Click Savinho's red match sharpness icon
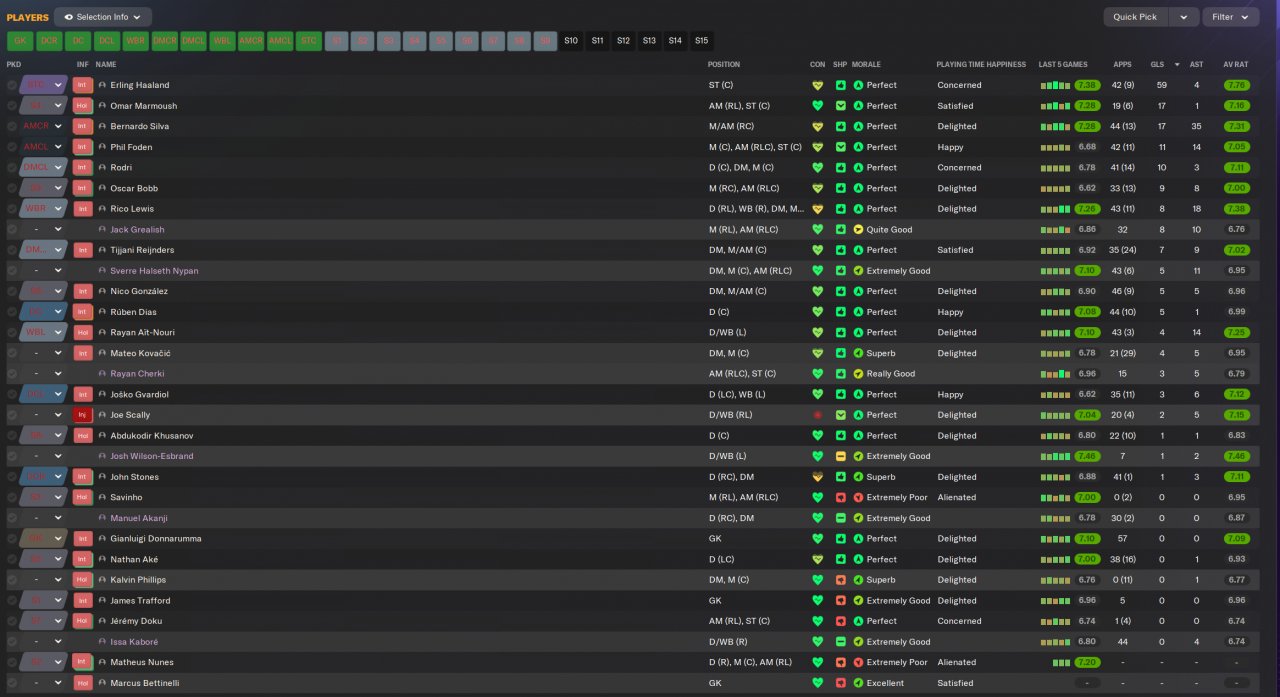 841,497
